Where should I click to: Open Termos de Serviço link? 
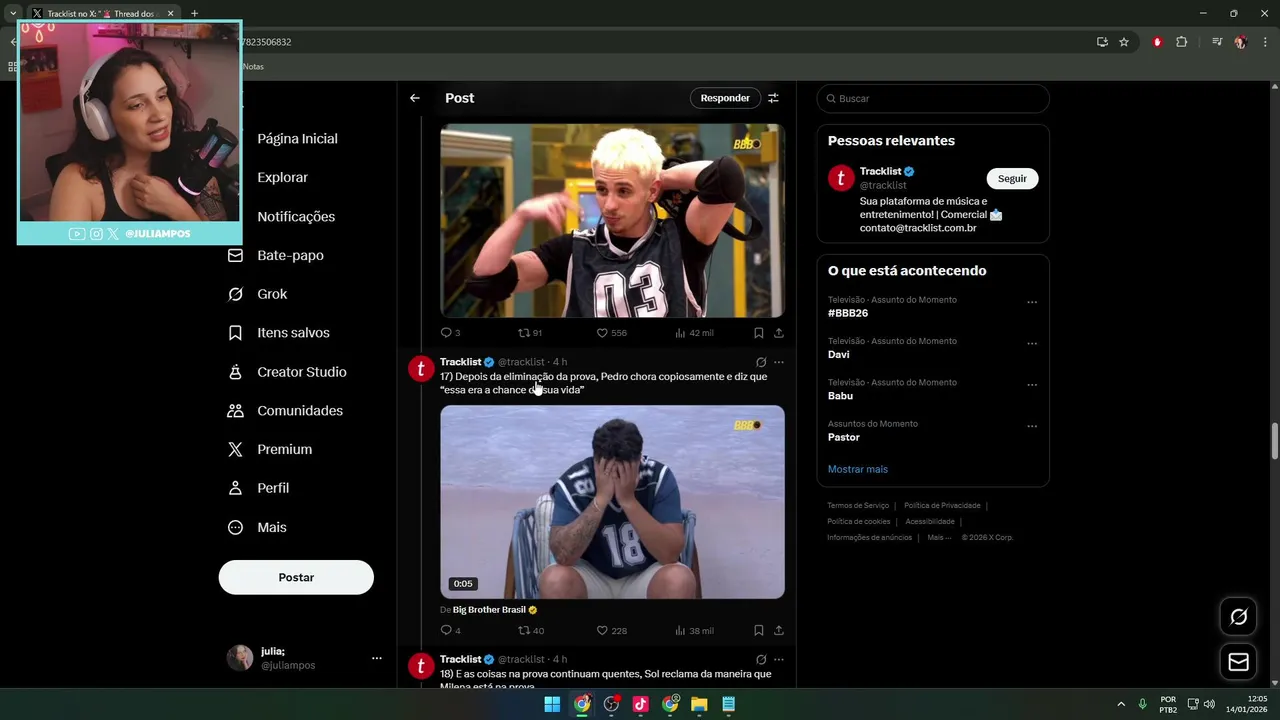tap(858, 506)
